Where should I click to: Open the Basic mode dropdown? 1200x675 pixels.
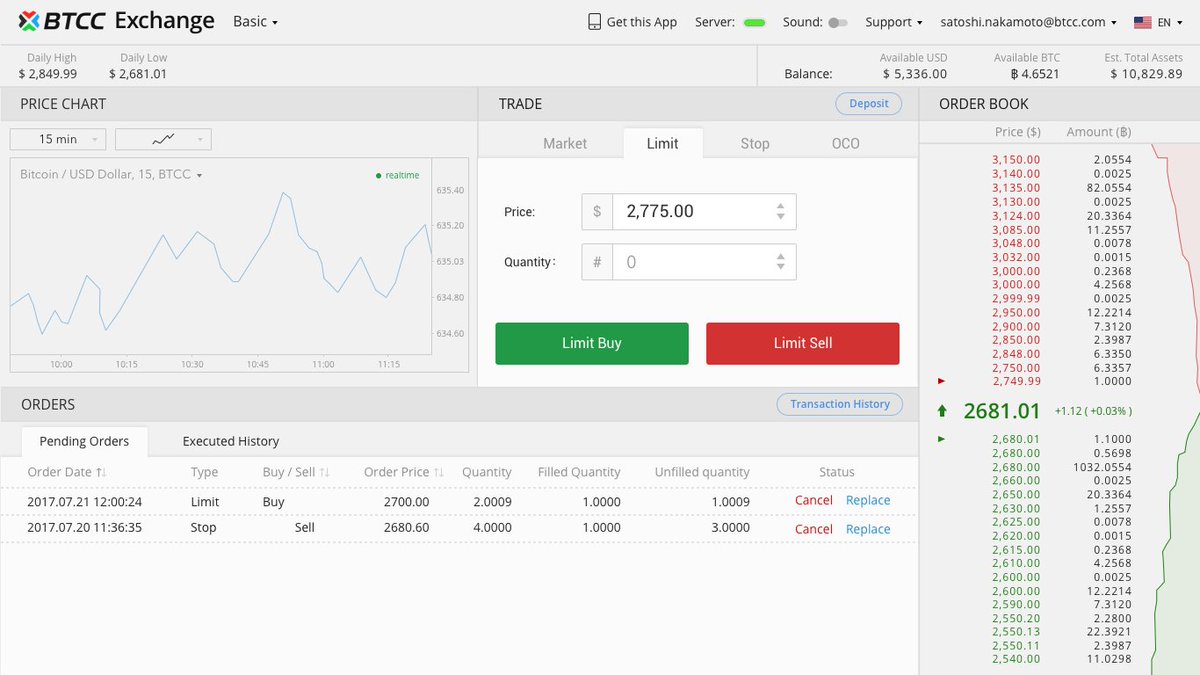click(255, 21)
